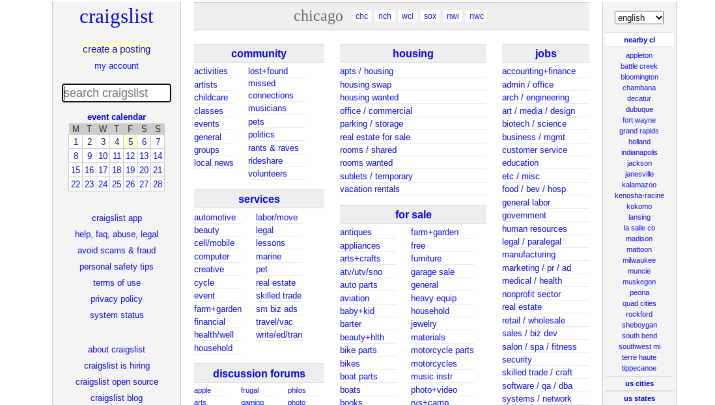The height and width of the screenshot is (405, 715).
Task: Open the volunteers community link
Action: 267,174
